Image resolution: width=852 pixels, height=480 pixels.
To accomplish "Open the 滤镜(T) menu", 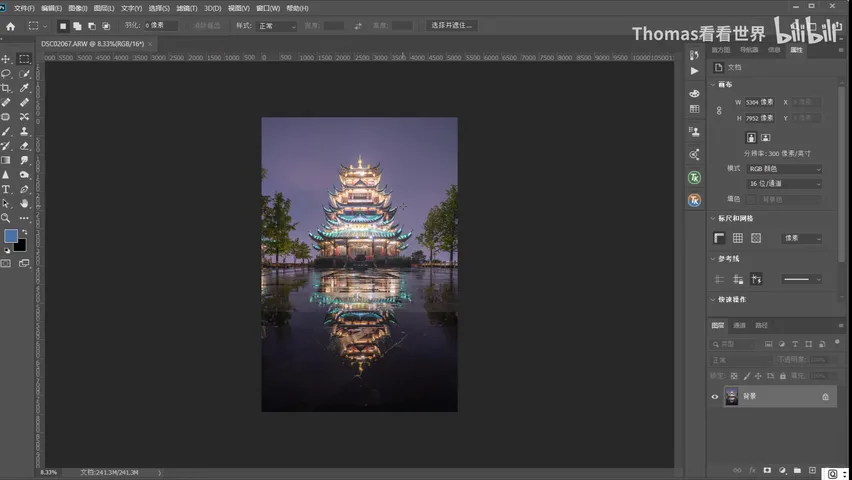I will [186, 8].
